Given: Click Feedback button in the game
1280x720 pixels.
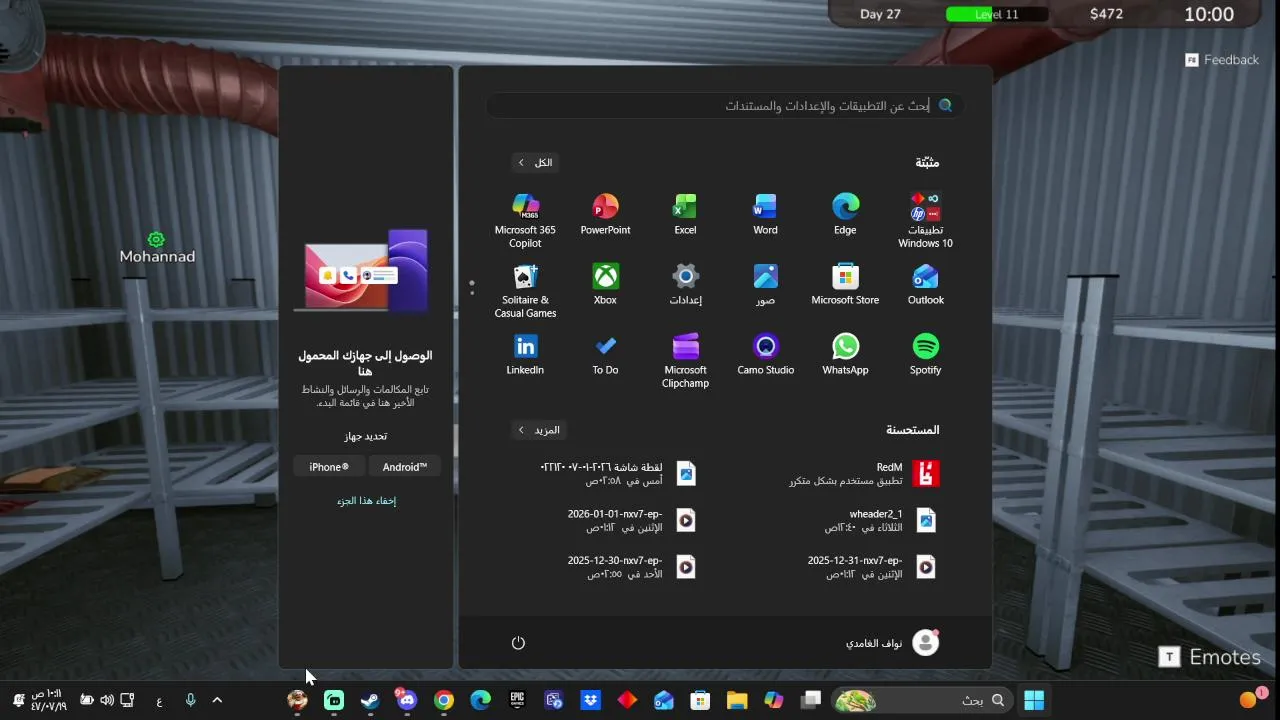Looking at the screenshot, I should [1222, 60].
